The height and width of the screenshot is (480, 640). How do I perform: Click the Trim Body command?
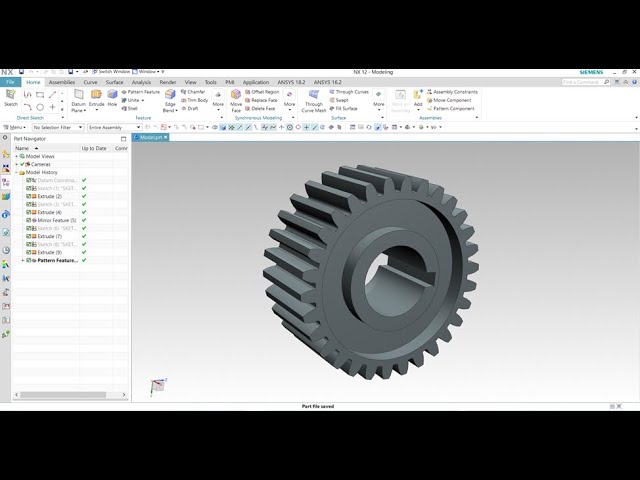coord(194,100)
